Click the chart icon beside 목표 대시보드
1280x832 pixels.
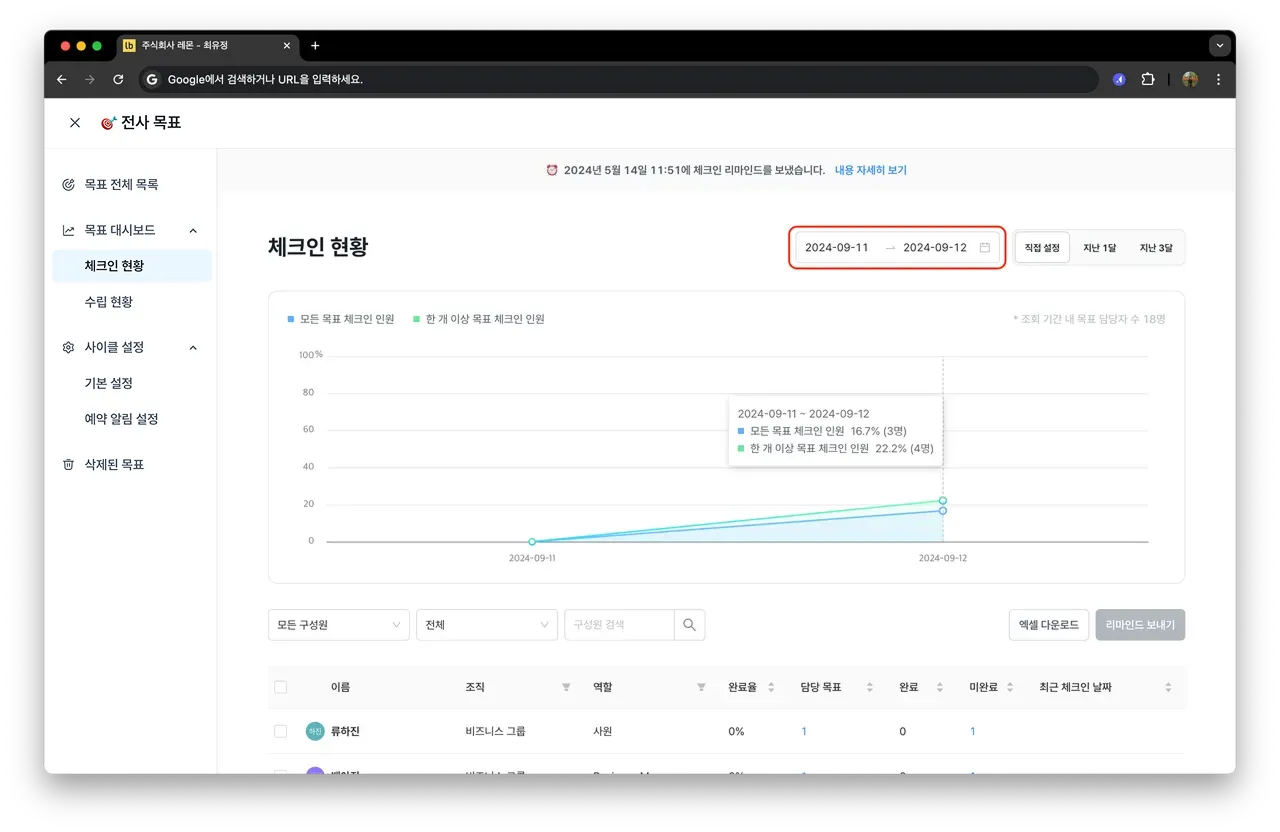68,230
